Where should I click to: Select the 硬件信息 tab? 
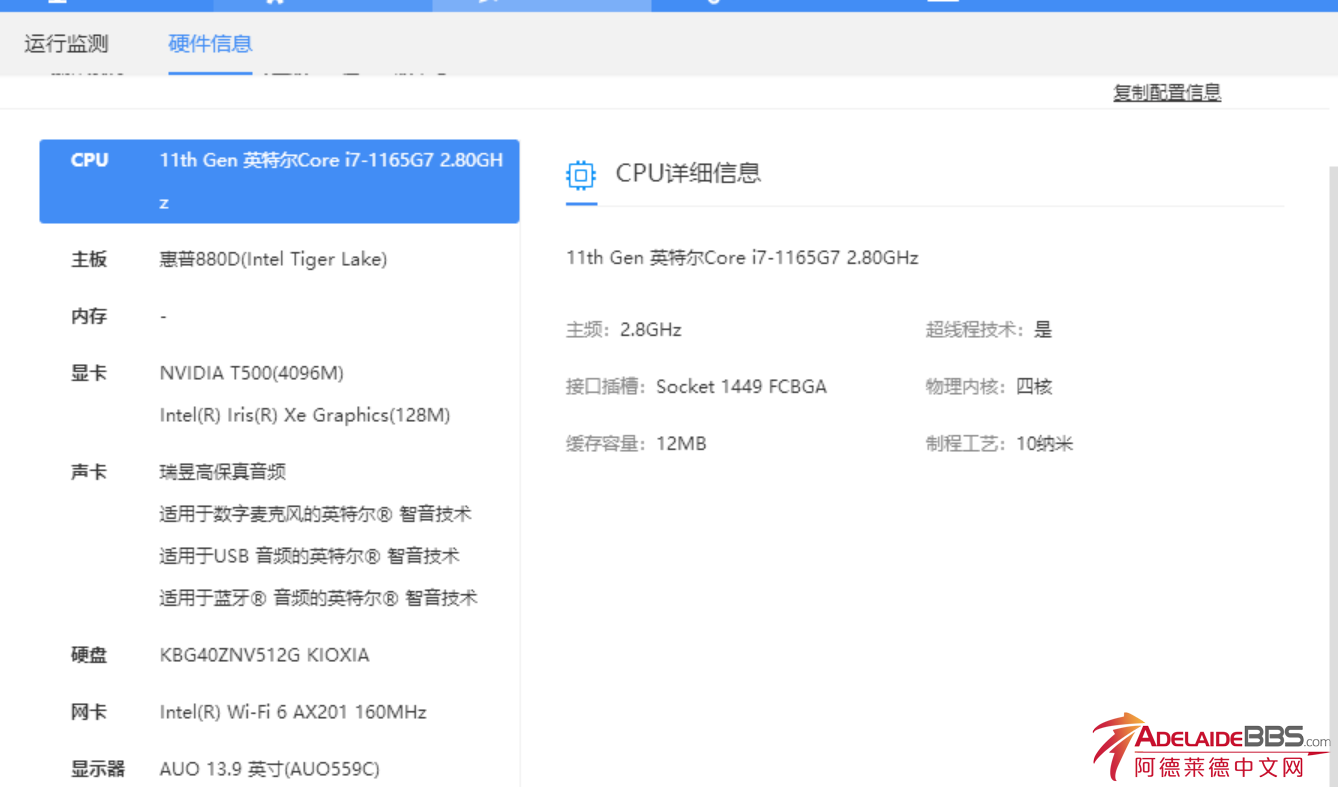tap(210, 44)
